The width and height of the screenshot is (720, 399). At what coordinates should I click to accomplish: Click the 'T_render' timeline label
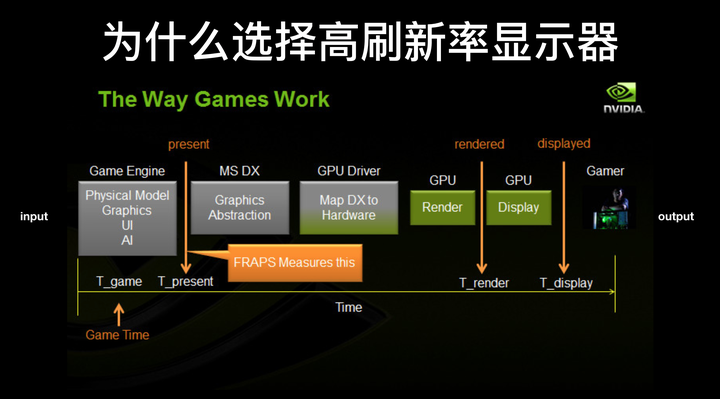coord(484,283)
